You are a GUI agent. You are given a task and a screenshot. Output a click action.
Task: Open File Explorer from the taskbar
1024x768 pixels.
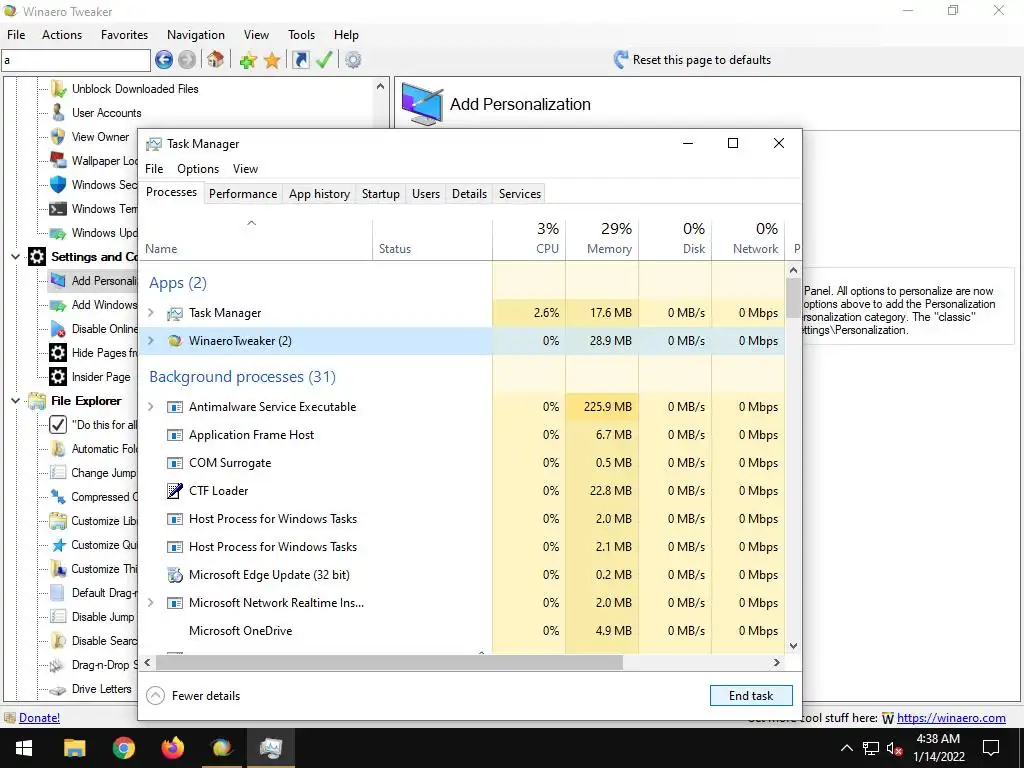click(74, 747)
